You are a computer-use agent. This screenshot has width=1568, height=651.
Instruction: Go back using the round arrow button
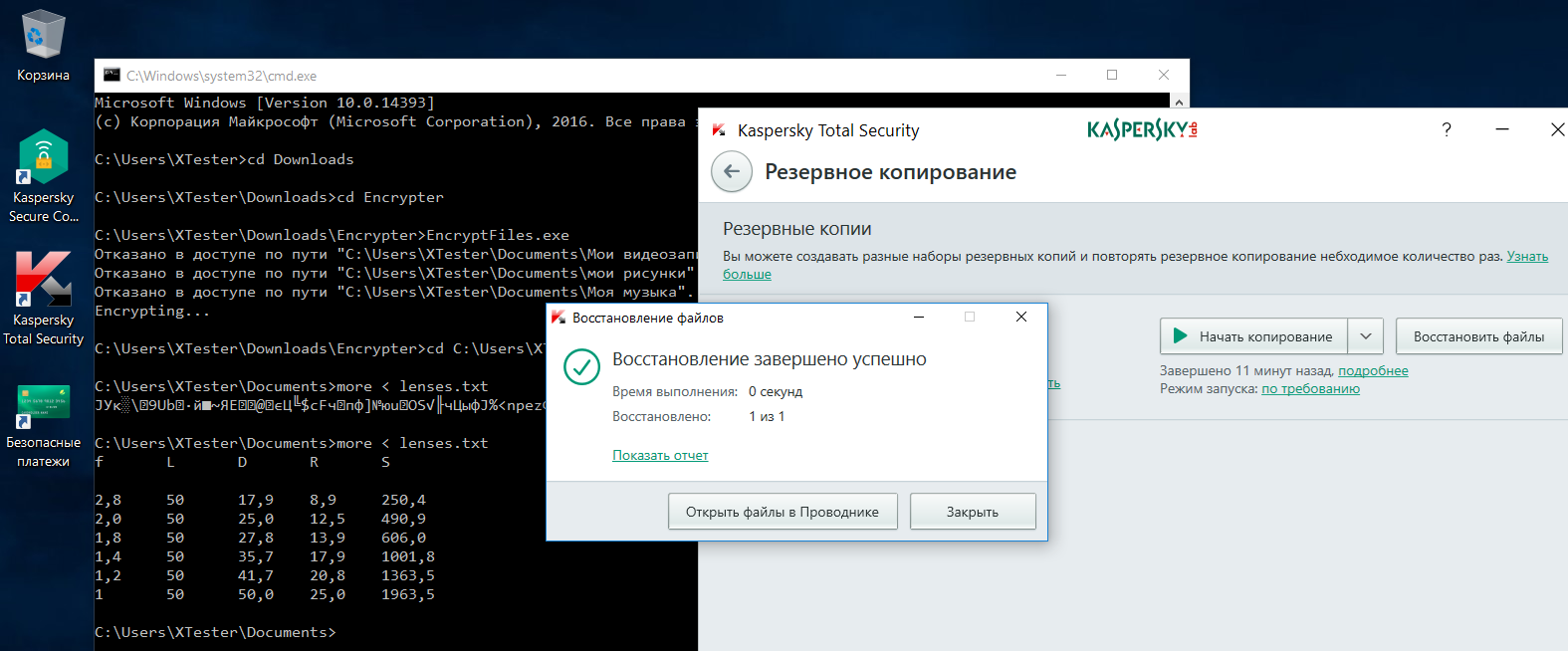click(732, 171)
